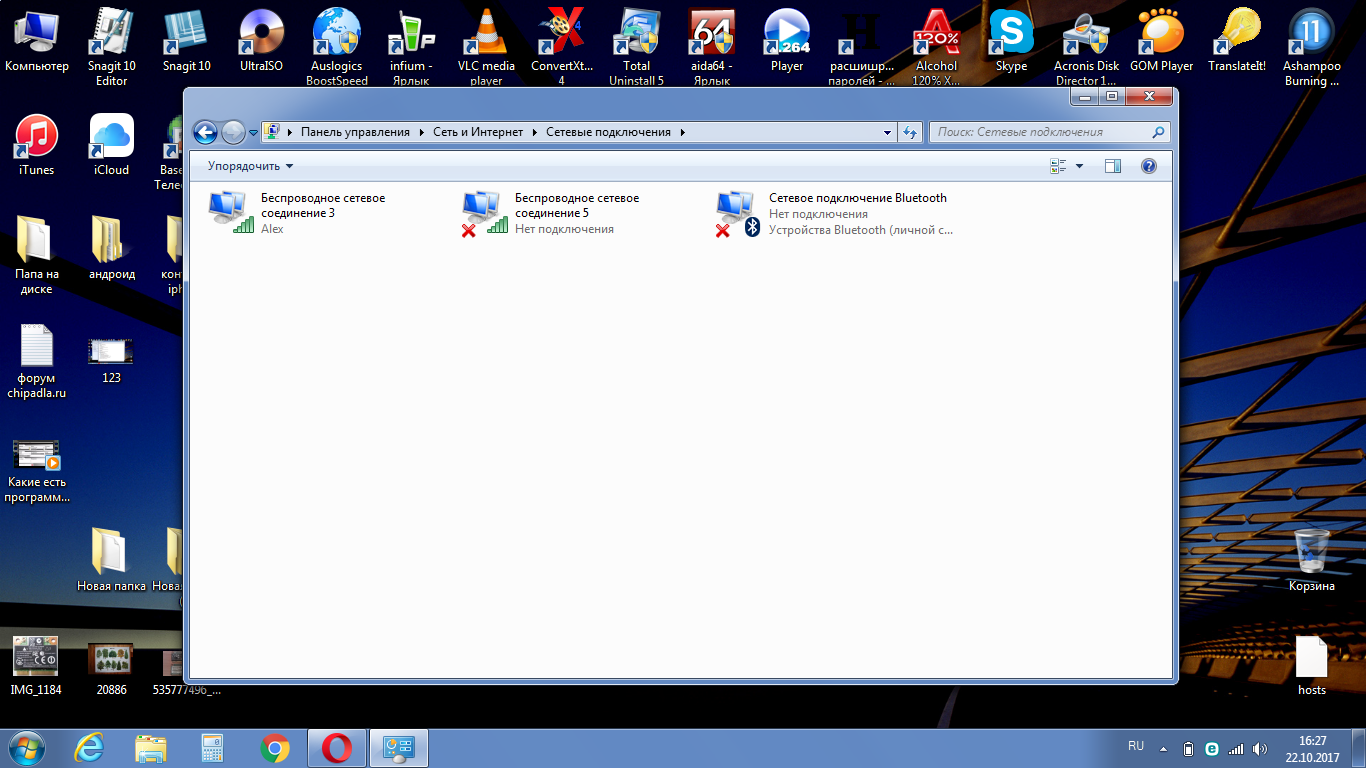Select Alcohol 120% desktop icon
The image size is (1366, 768).
(x=937, y=46)
